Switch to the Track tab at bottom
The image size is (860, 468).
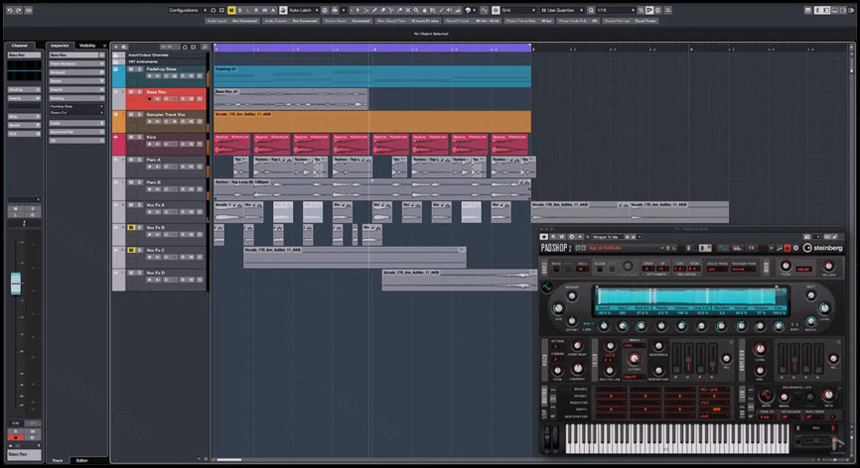pyautogui.click(x=58, y=460)
